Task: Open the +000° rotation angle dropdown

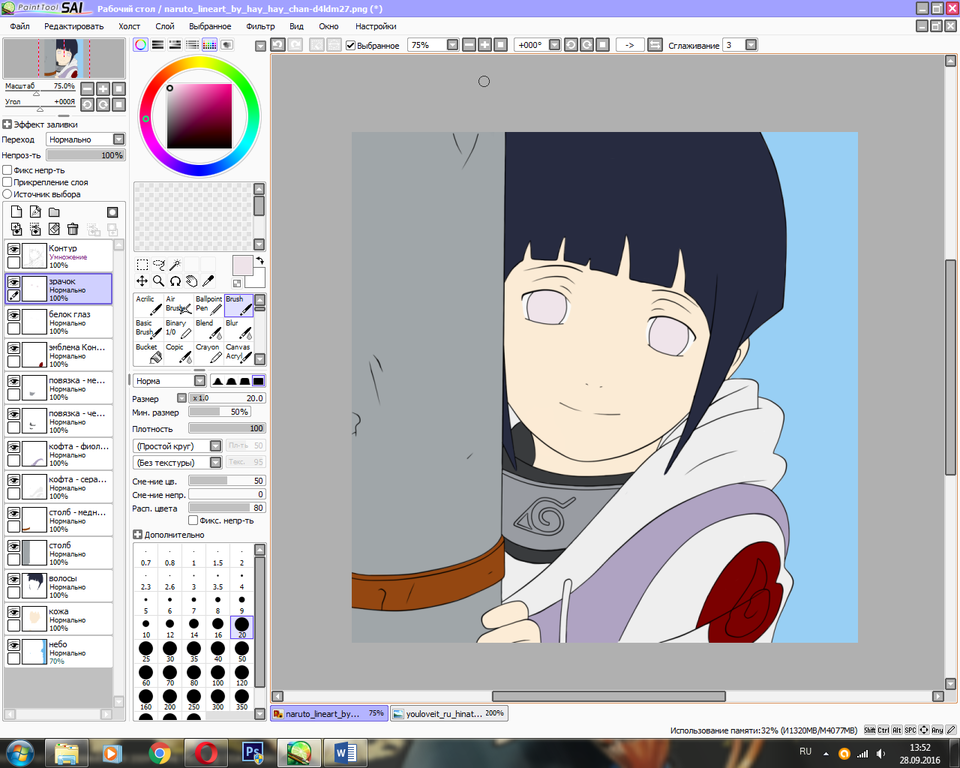Action: (554, 45)
